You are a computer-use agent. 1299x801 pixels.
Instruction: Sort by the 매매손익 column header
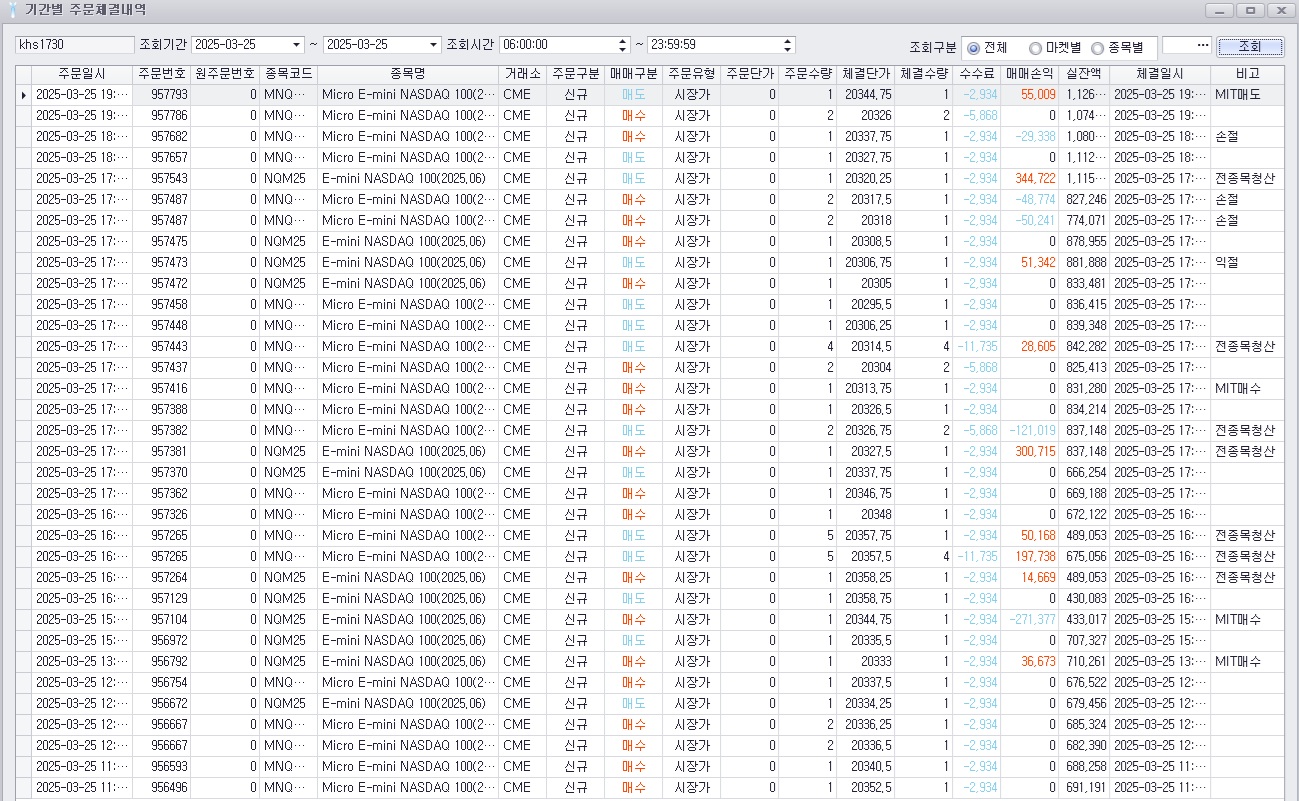click(1029, 74)
